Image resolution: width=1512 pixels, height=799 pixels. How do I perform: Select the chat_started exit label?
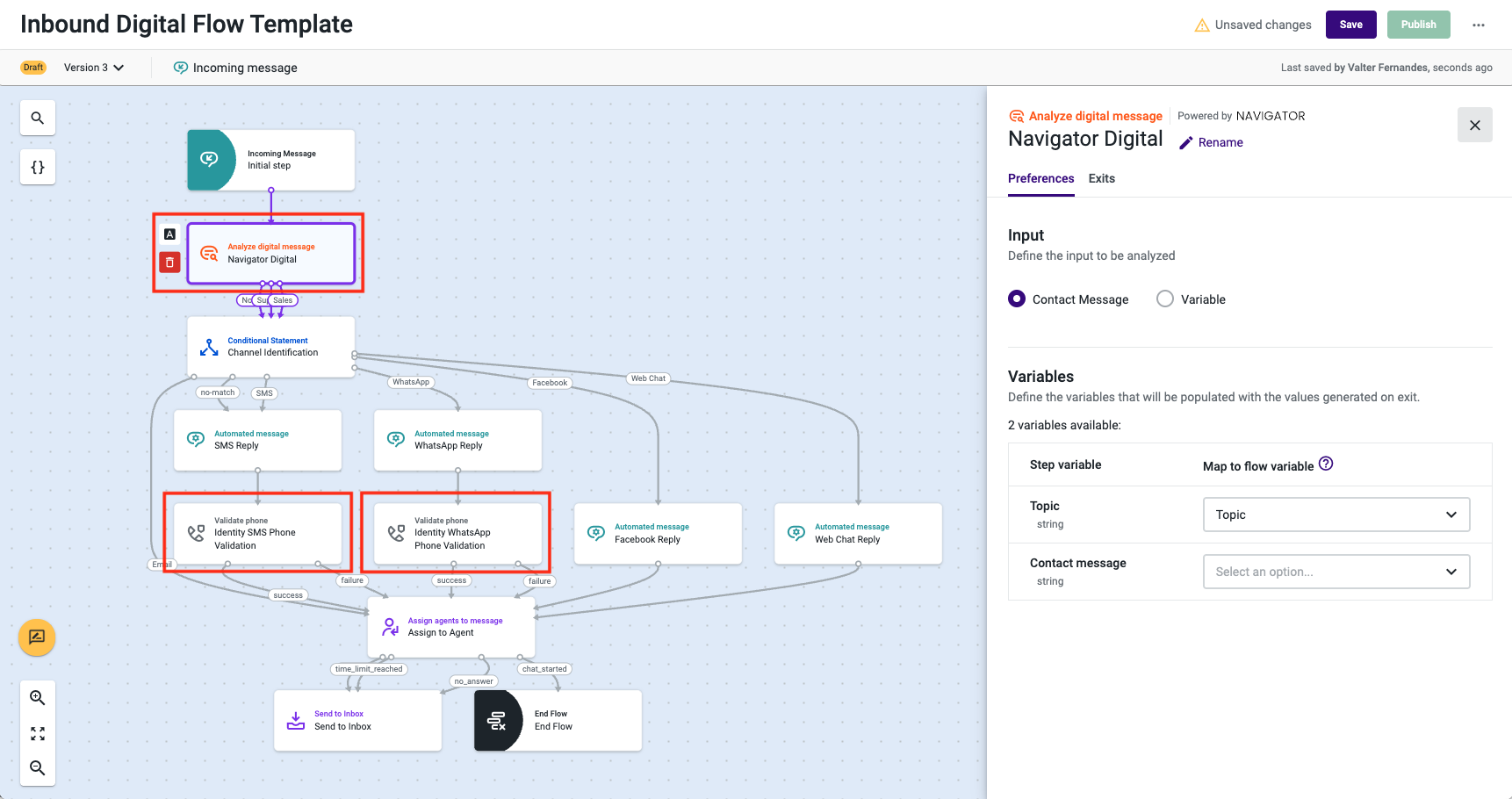[544, 669]
